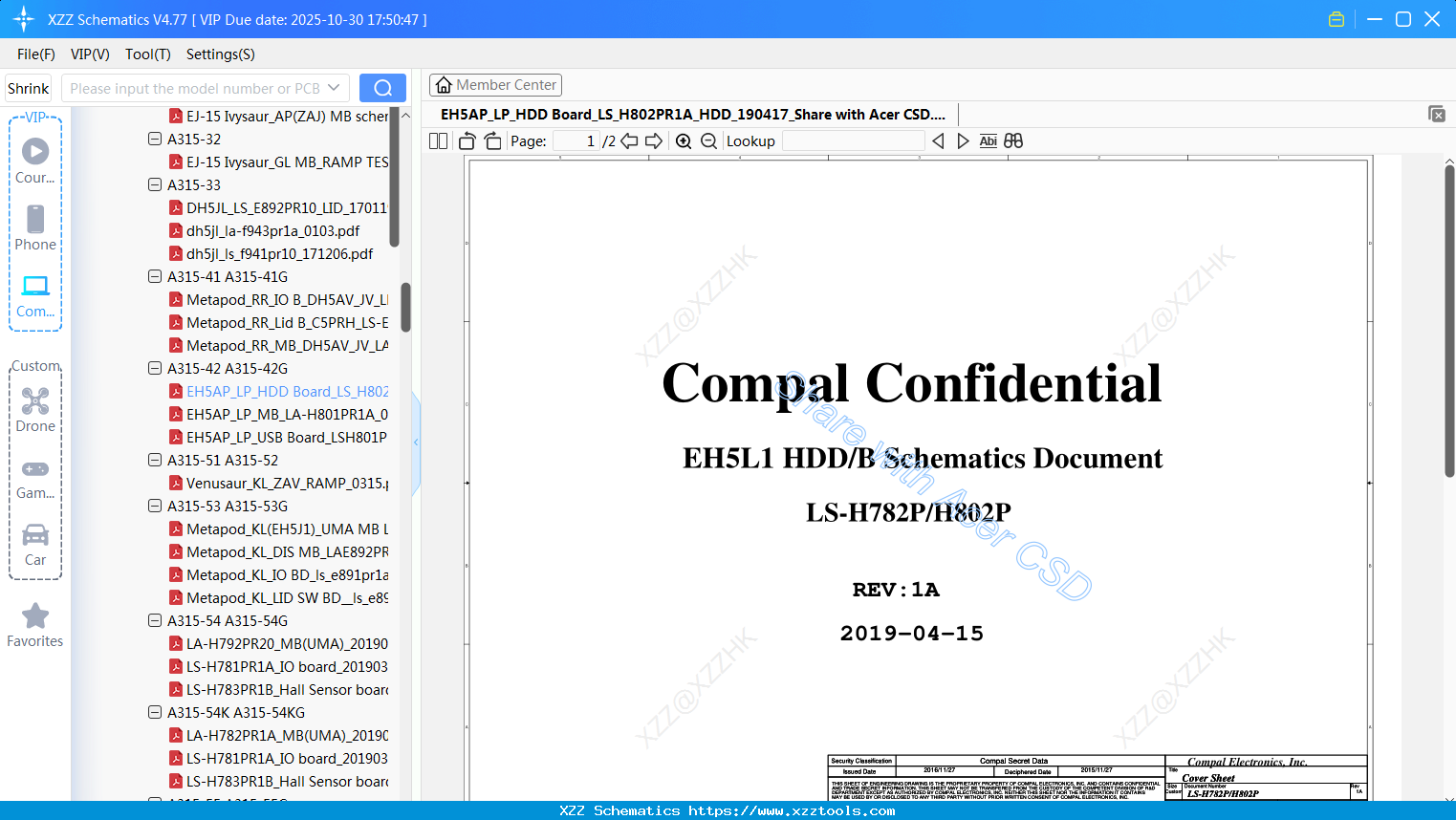Open Venusaur_KL_ZAV_RAMP_0315 file

coord(287,483)
